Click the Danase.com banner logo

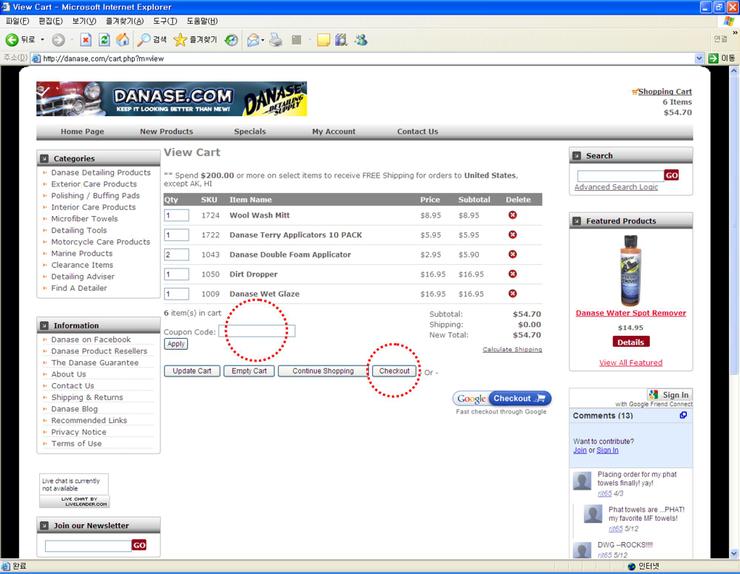(172, 99)
